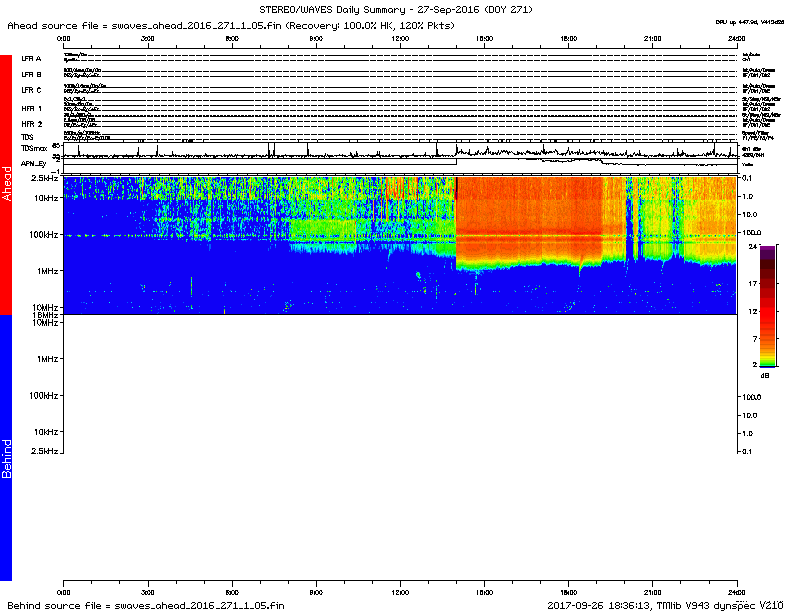Click the 100kHz label in Ahead spectrogram
792x612 pixels.
(x=42, y=235)
